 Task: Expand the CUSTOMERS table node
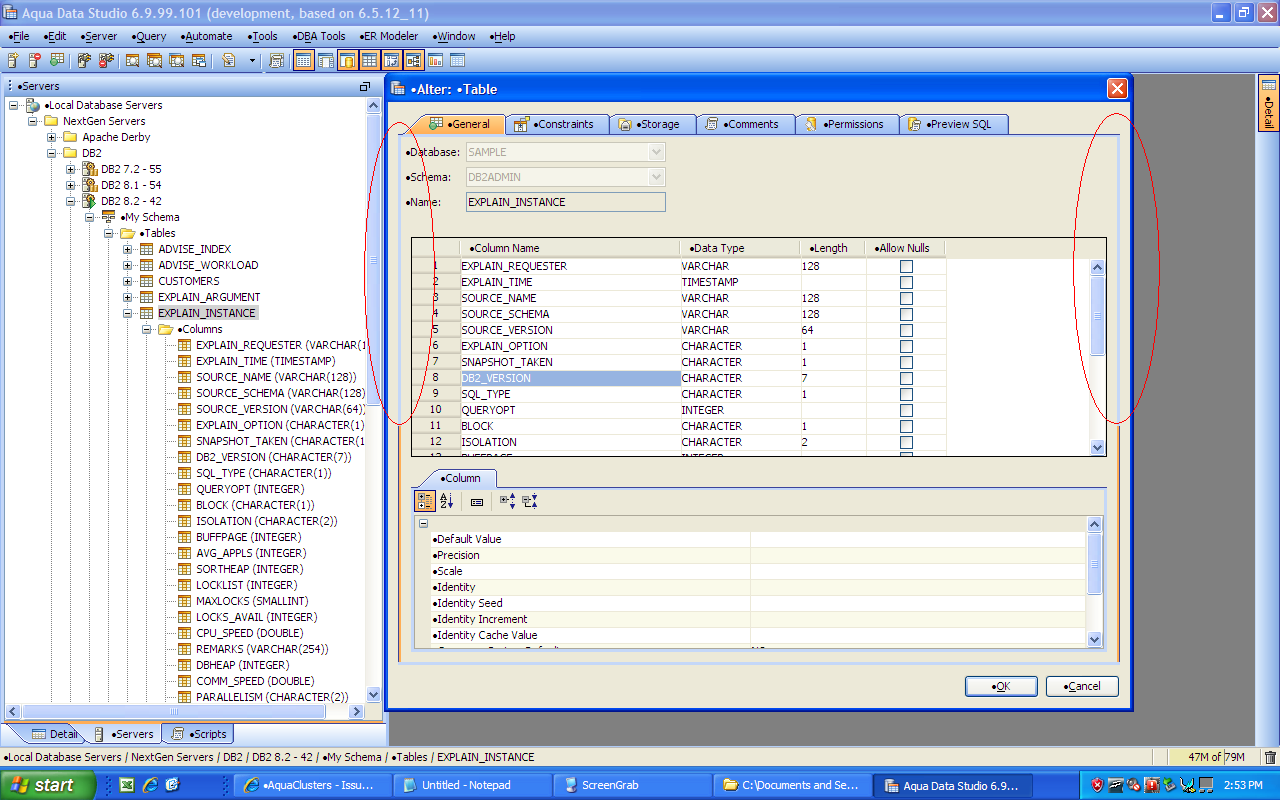[128, 281]
